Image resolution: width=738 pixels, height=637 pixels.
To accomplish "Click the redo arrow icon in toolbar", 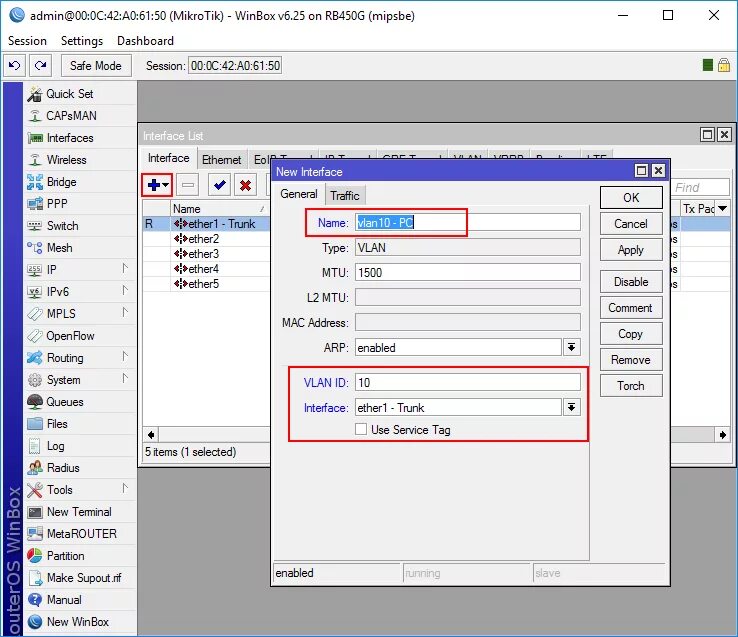I will [40, 65].
